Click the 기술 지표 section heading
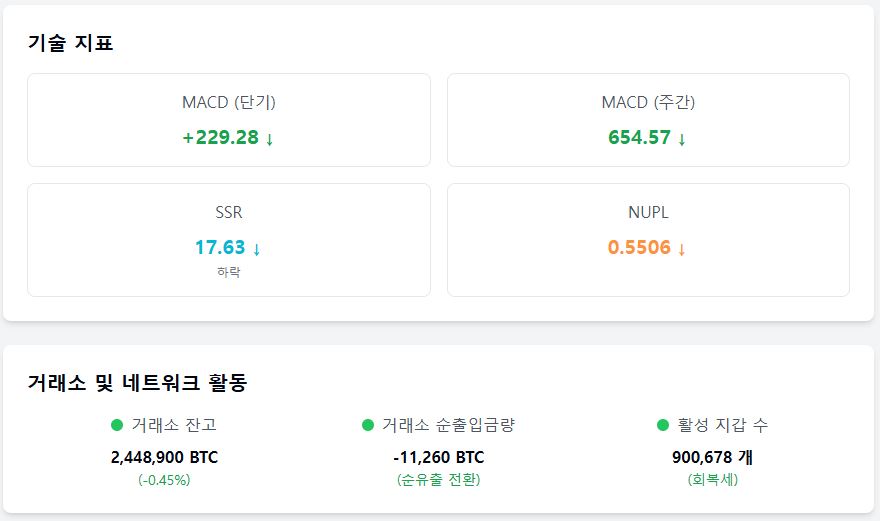This screenshot has height=521, width=880. point(71,43)
